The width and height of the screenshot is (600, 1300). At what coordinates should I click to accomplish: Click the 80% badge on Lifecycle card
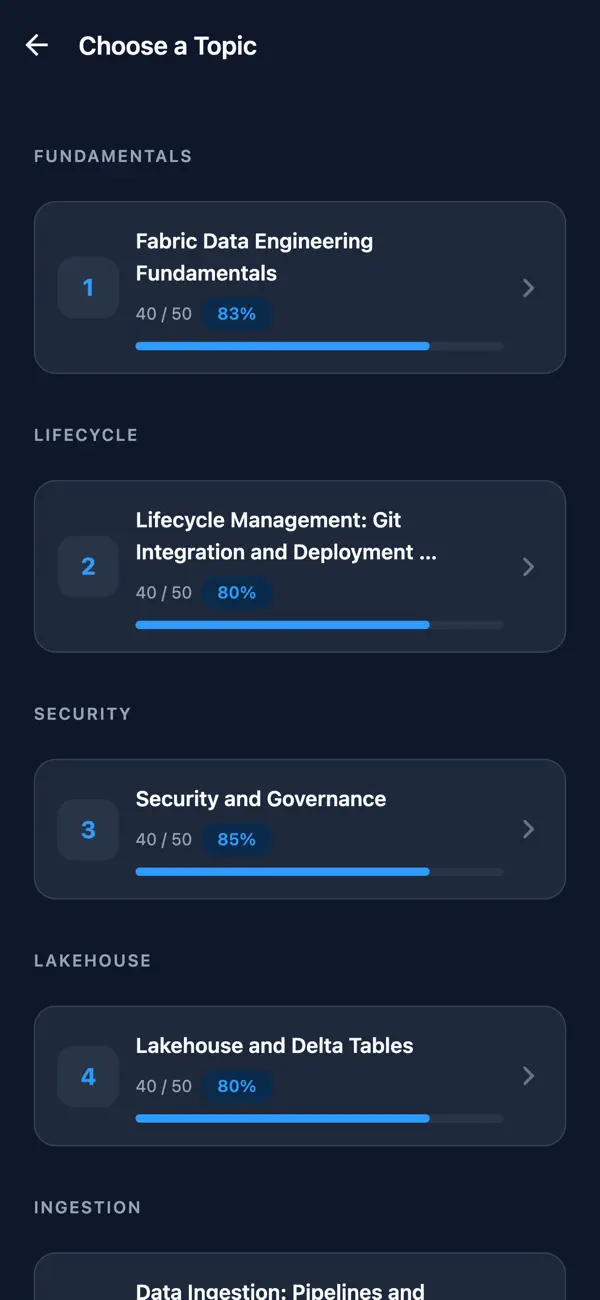[x=237, y=593]
